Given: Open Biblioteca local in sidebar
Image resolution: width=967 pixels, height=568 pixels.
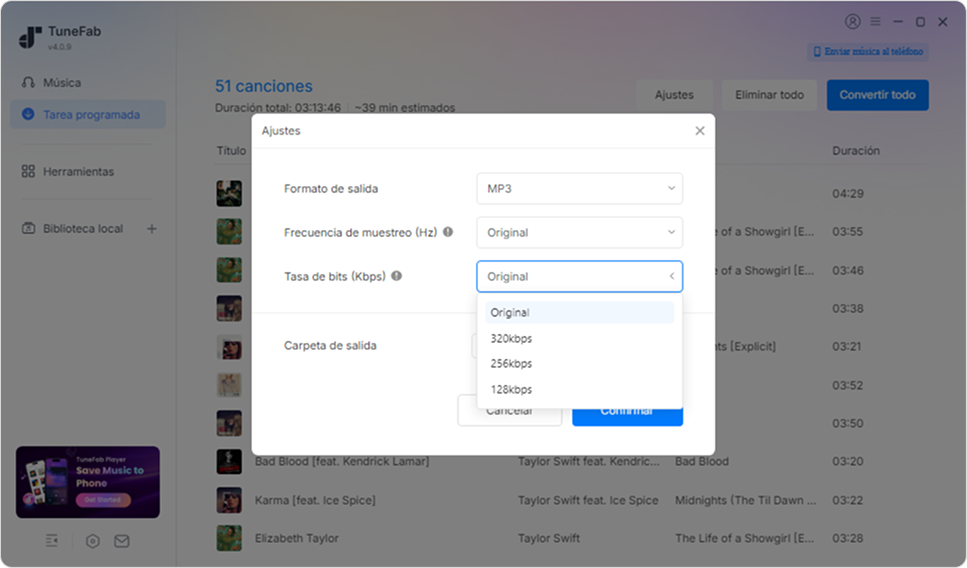Looking at the screenshot, I should pos(83,229).
